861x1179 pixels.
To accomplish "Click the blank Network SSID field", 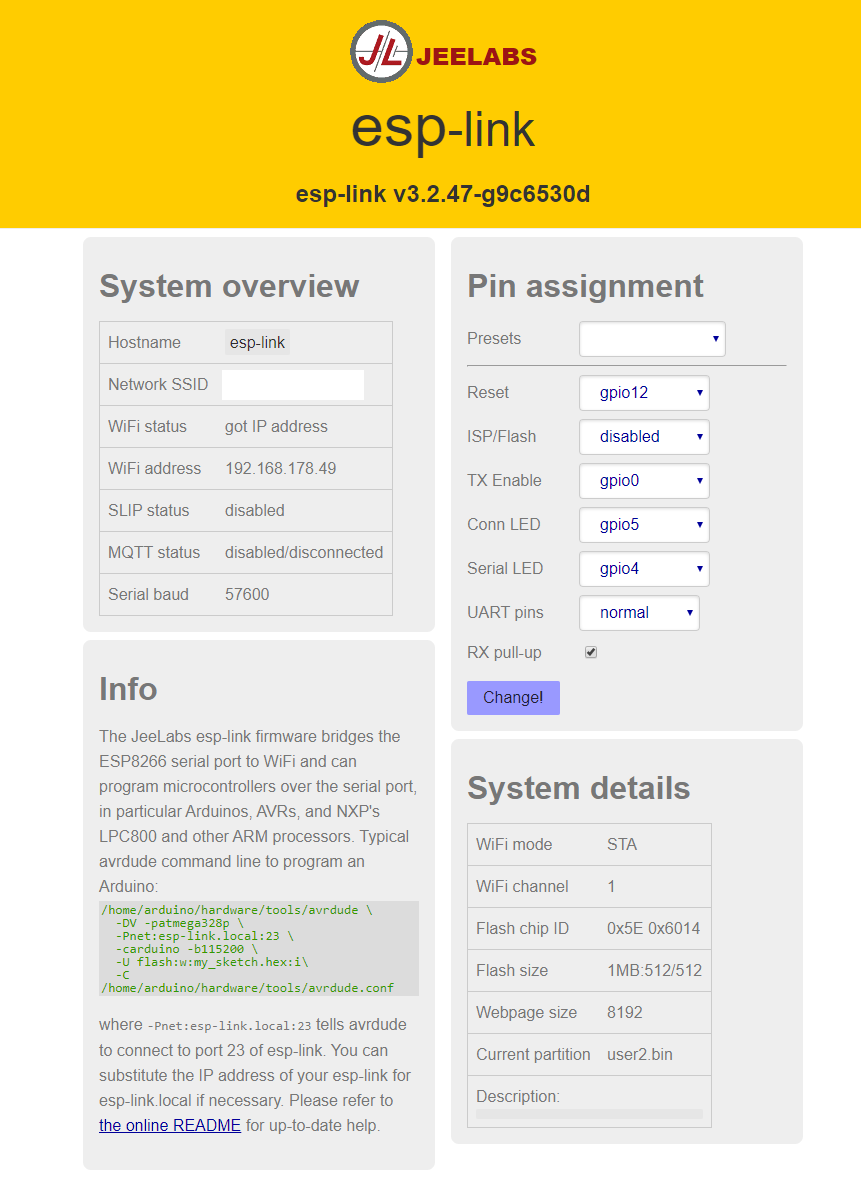I will tap(292, 385).
